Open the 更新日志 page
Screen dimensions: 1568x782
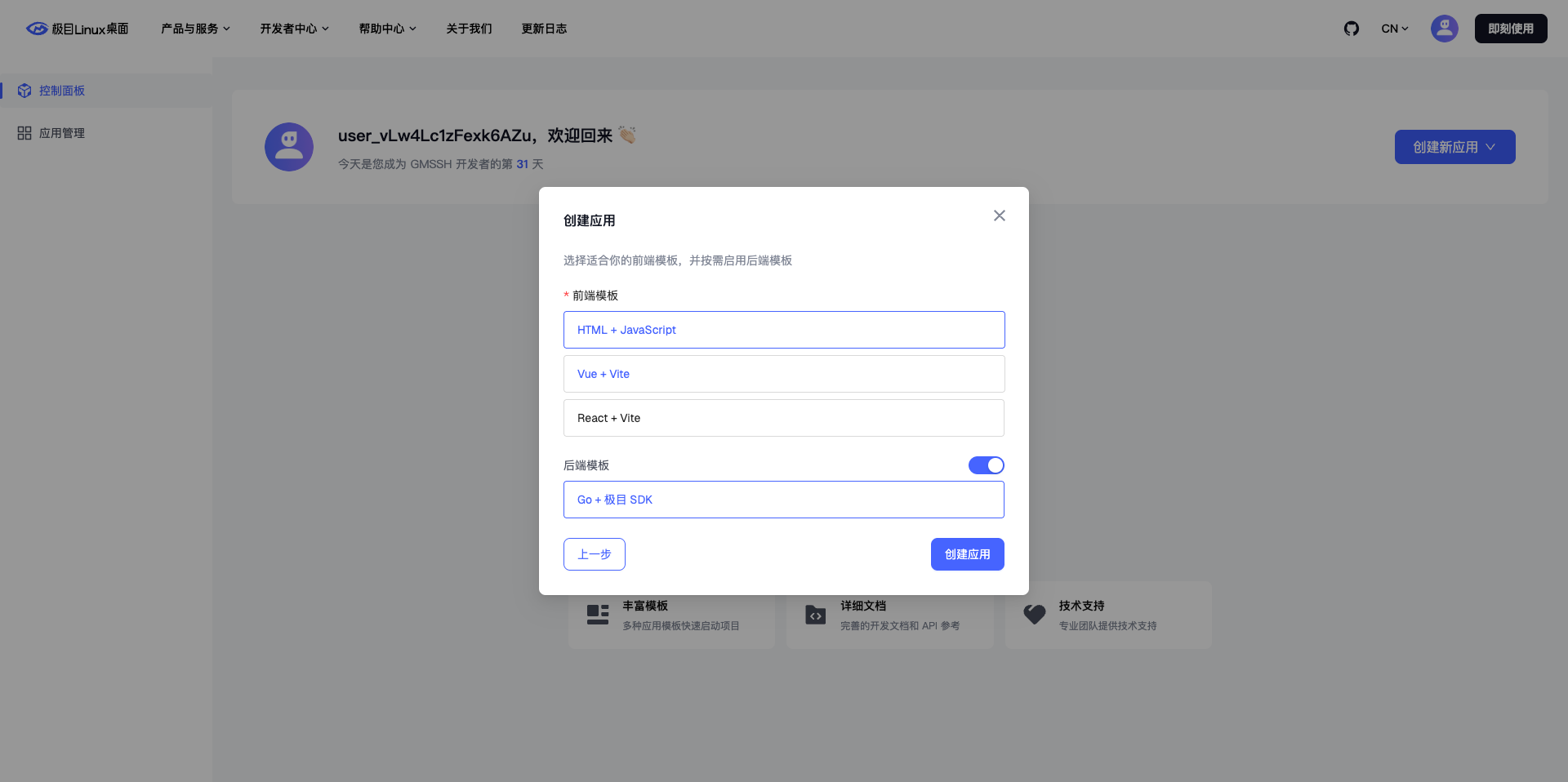(544, 29)
